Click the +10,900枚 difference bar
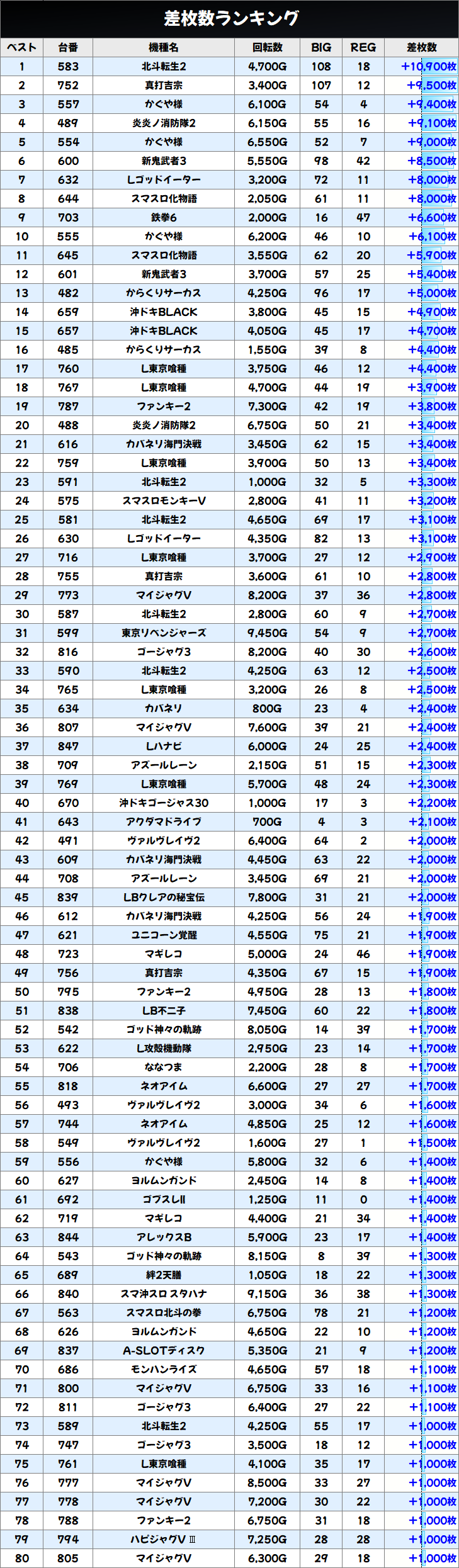Image resolution: width=459 pixels, height=1568 pixels. click(429, 66)
